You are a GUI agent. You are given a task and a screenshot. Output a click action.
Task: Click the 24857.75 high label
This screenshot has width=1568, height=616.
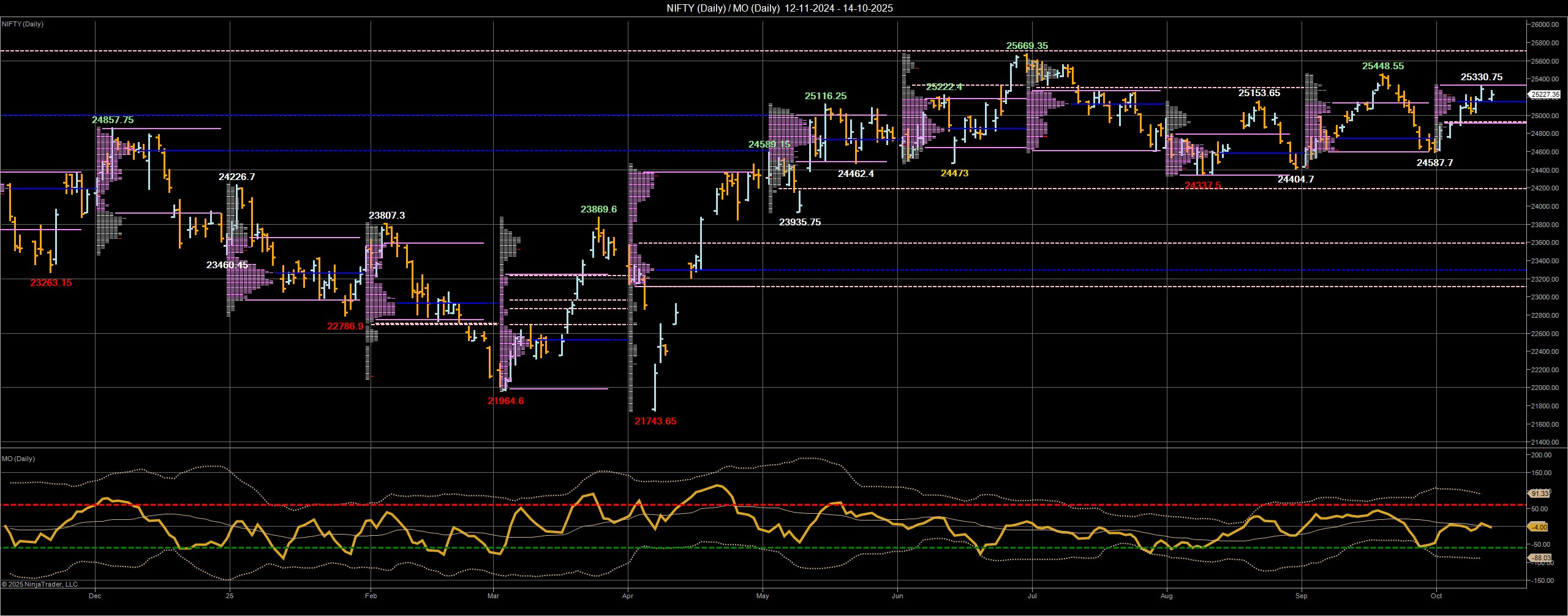pyautogui.click(x=113, y=120)
